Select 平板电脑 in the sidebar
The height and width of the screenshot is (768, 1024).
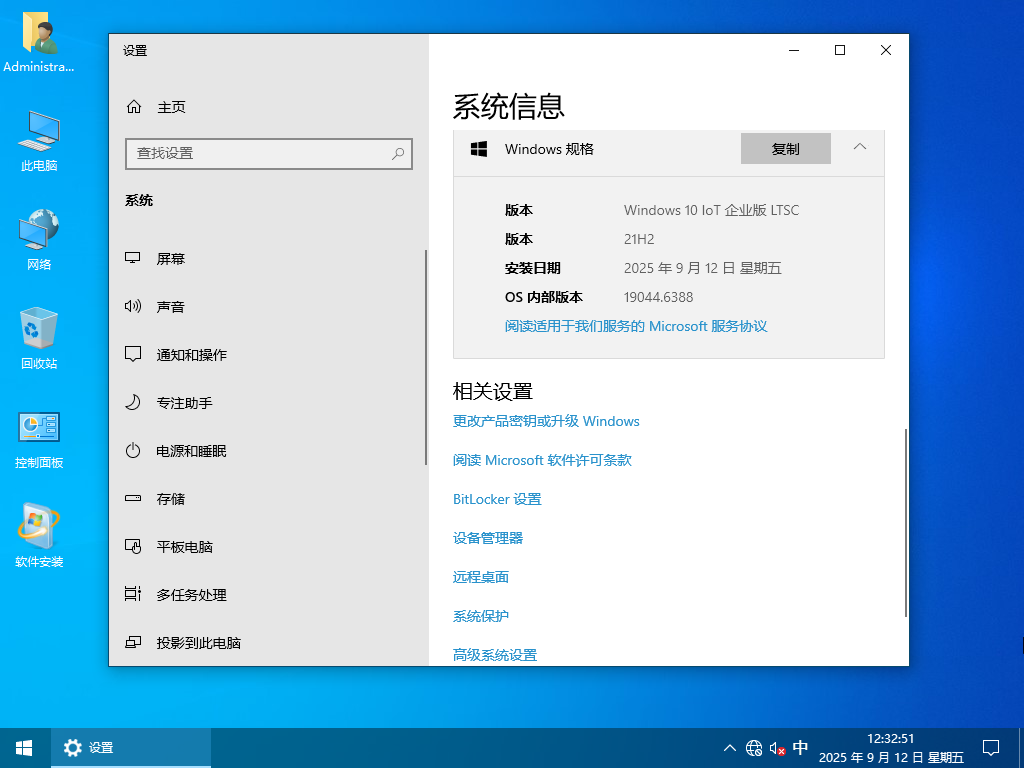[268, 547]
